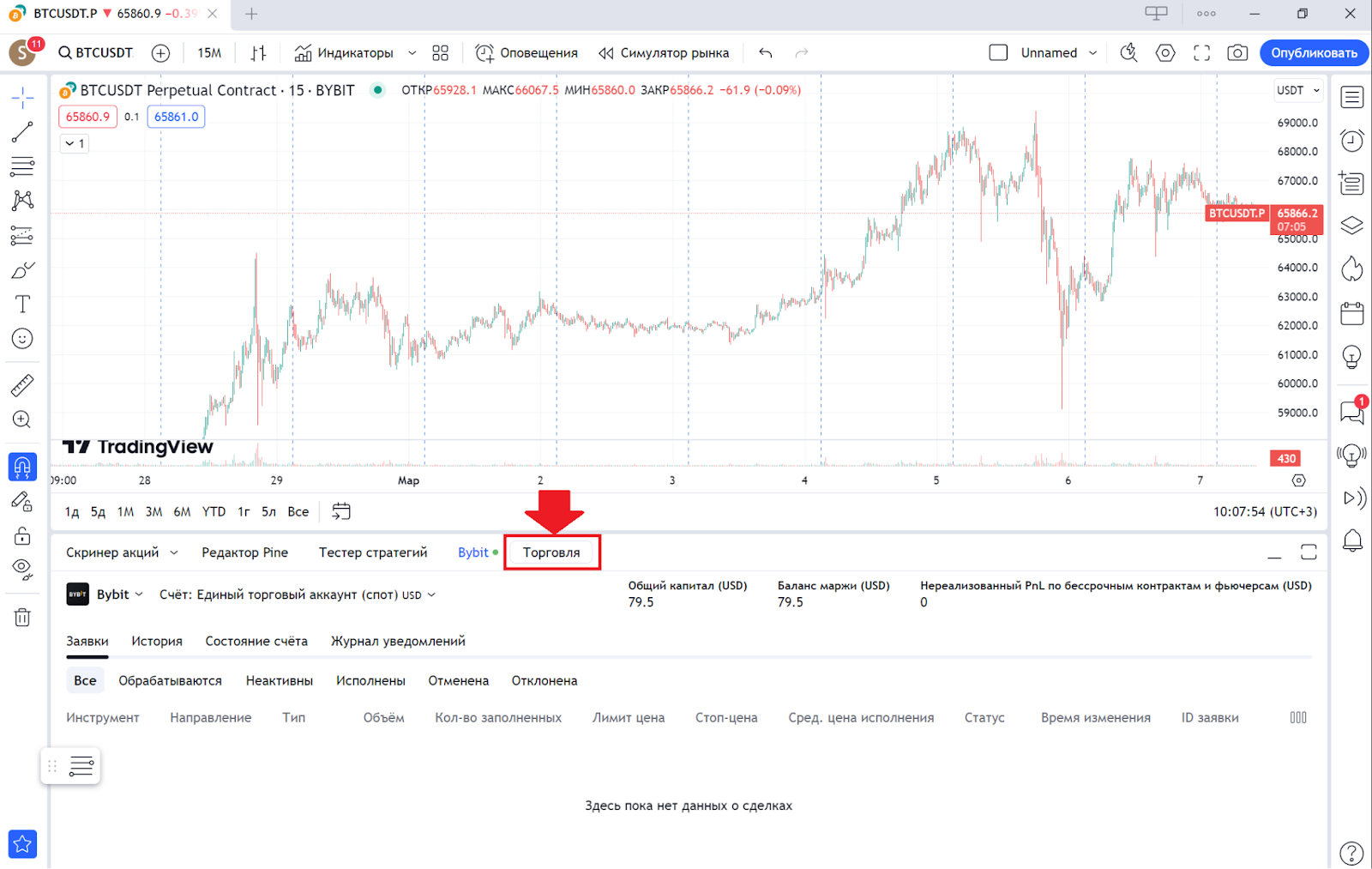
Task: Select the 1д date range
Action: (x=72, y=511)
